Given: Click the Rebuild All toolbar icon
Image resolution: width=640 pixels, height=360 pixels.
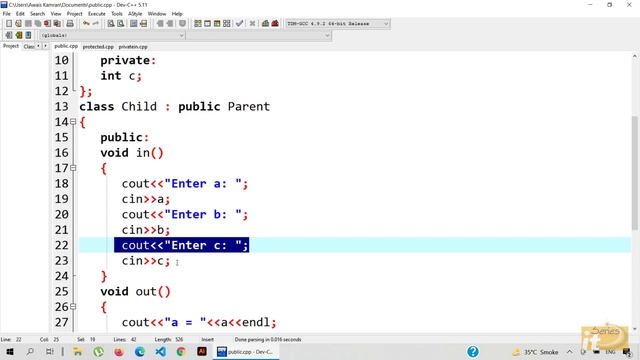Looking at the screenshot, I should click(227, 24).
